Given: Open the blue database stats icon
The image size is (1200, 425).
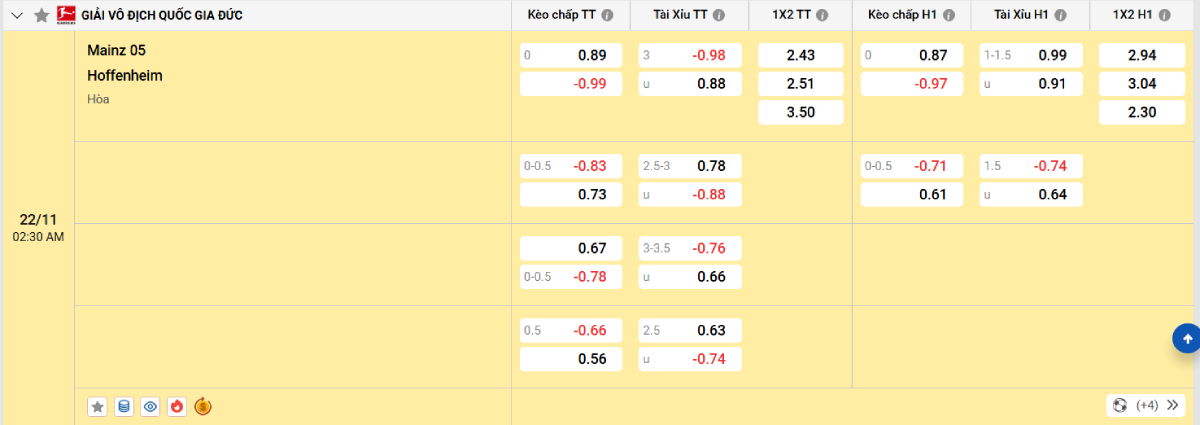Looking at the screenshot, I should coord(124,406).
